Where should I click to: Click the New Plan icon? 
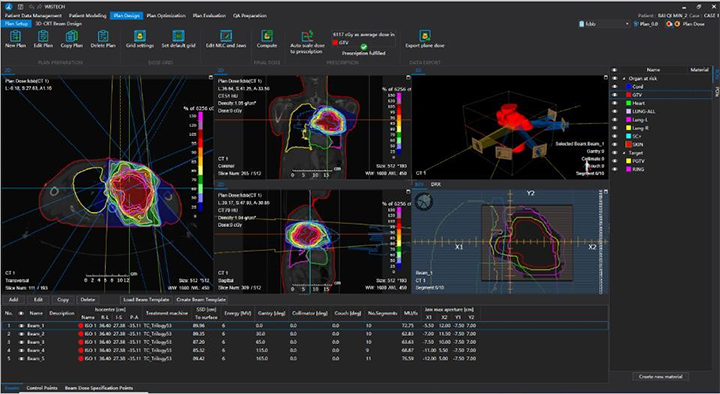pyautogui.click(x=16, y=36)
